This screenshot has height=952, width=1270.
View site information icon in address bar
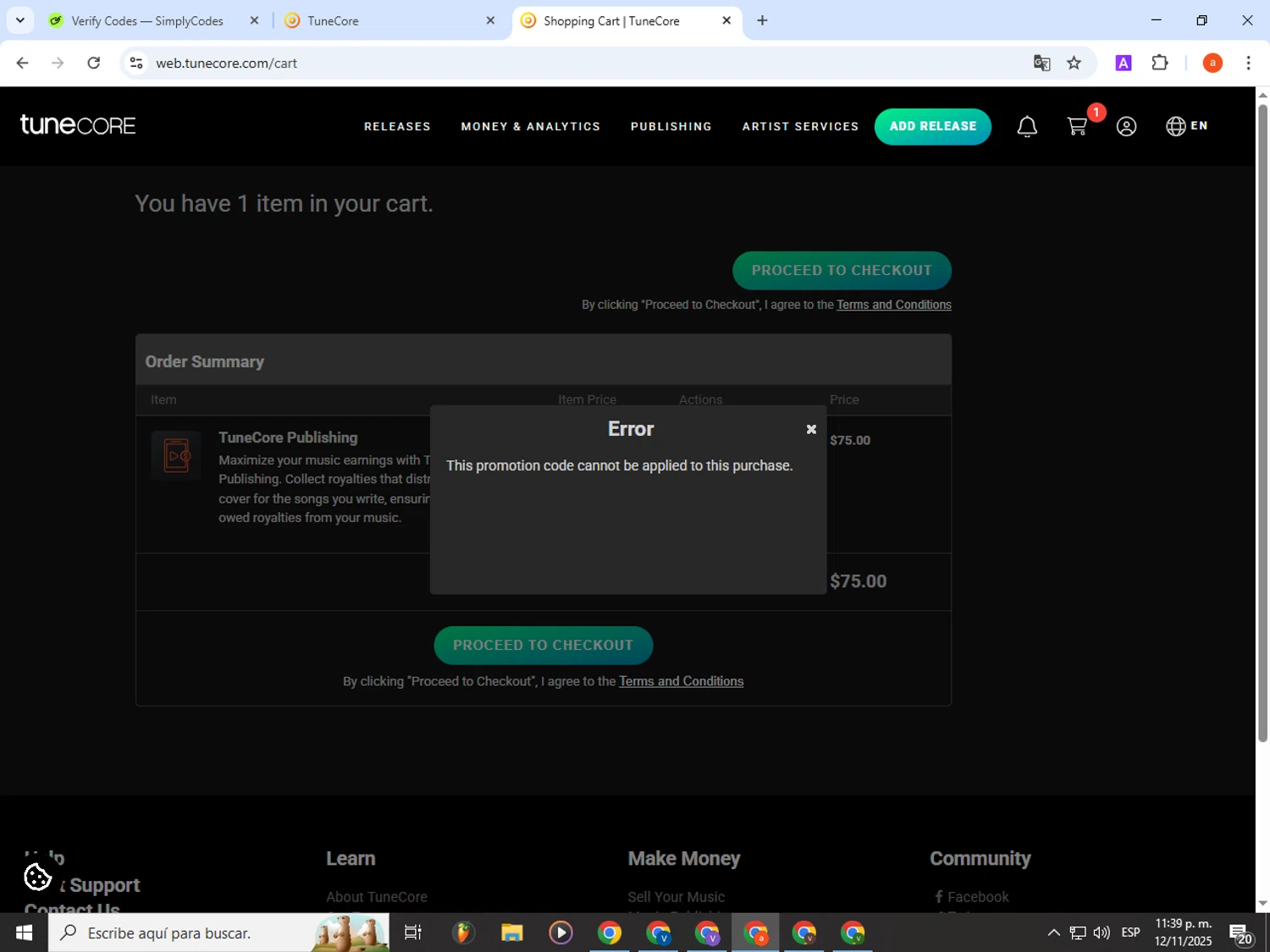tap(136, 63)
